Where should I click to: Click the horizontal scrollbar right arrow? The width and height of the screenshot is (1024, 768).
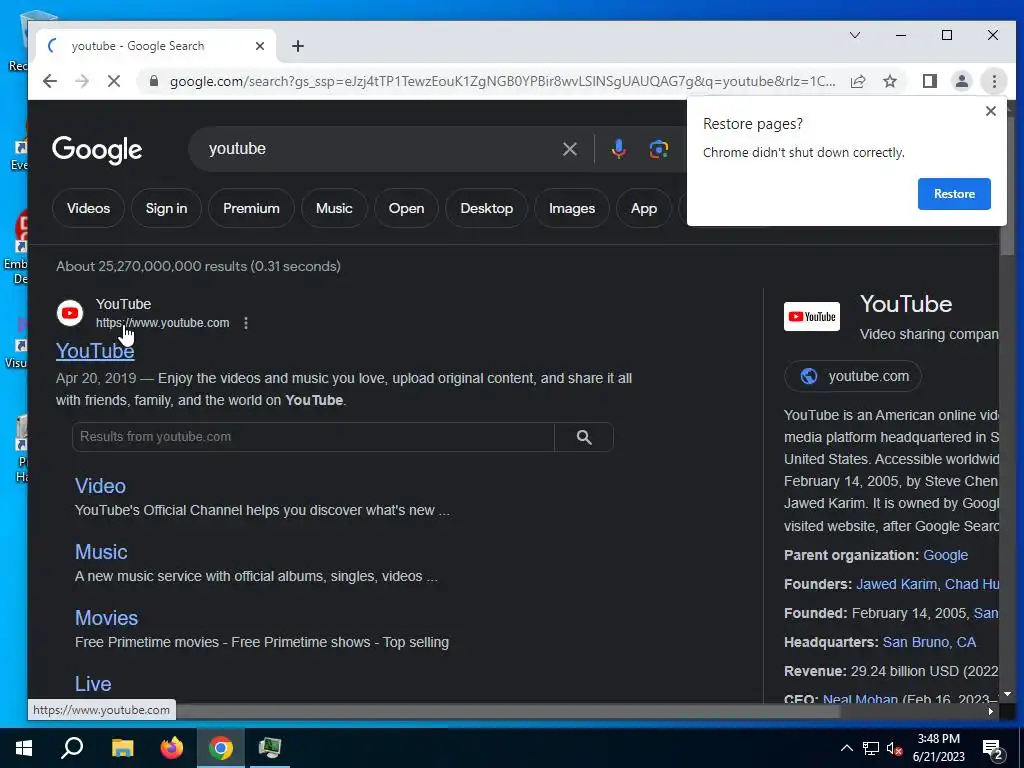[991, 711]
